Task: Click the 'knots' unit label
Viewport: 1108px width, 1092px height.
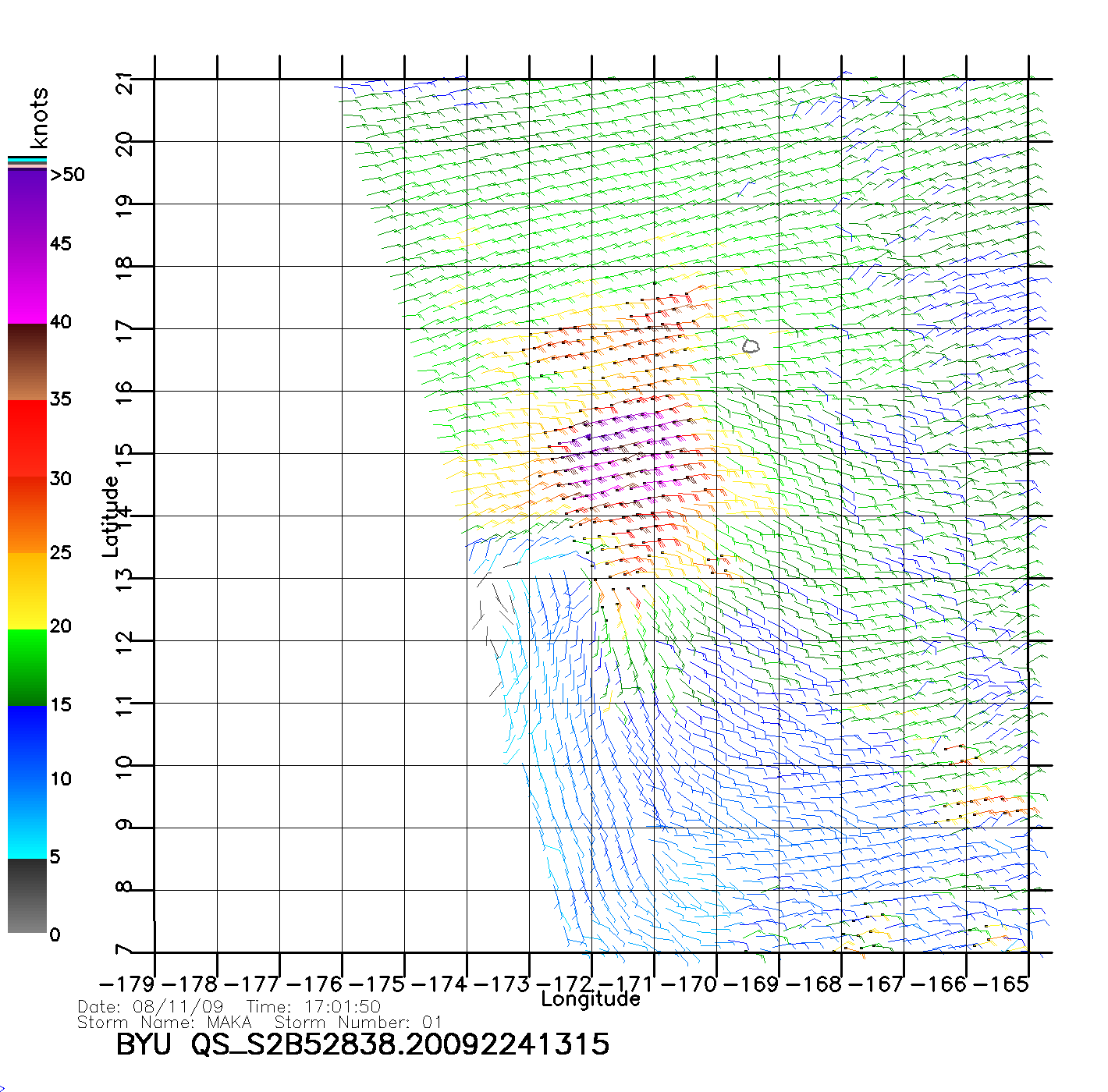Action: coord(39,118)
